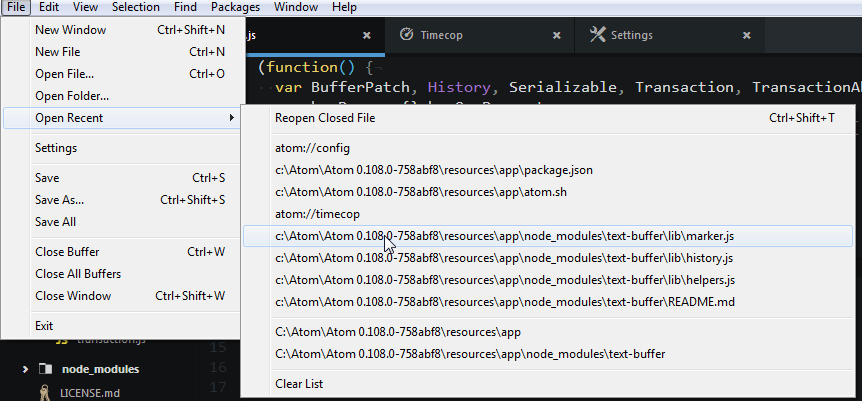The height and width of the screenshot is (401, 862).
Task: Open the File menu
Action: click(15, 7)
